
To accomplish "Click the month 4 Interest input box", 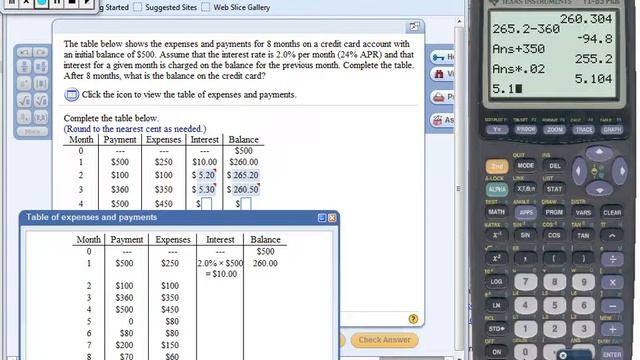I will point(207,203).
